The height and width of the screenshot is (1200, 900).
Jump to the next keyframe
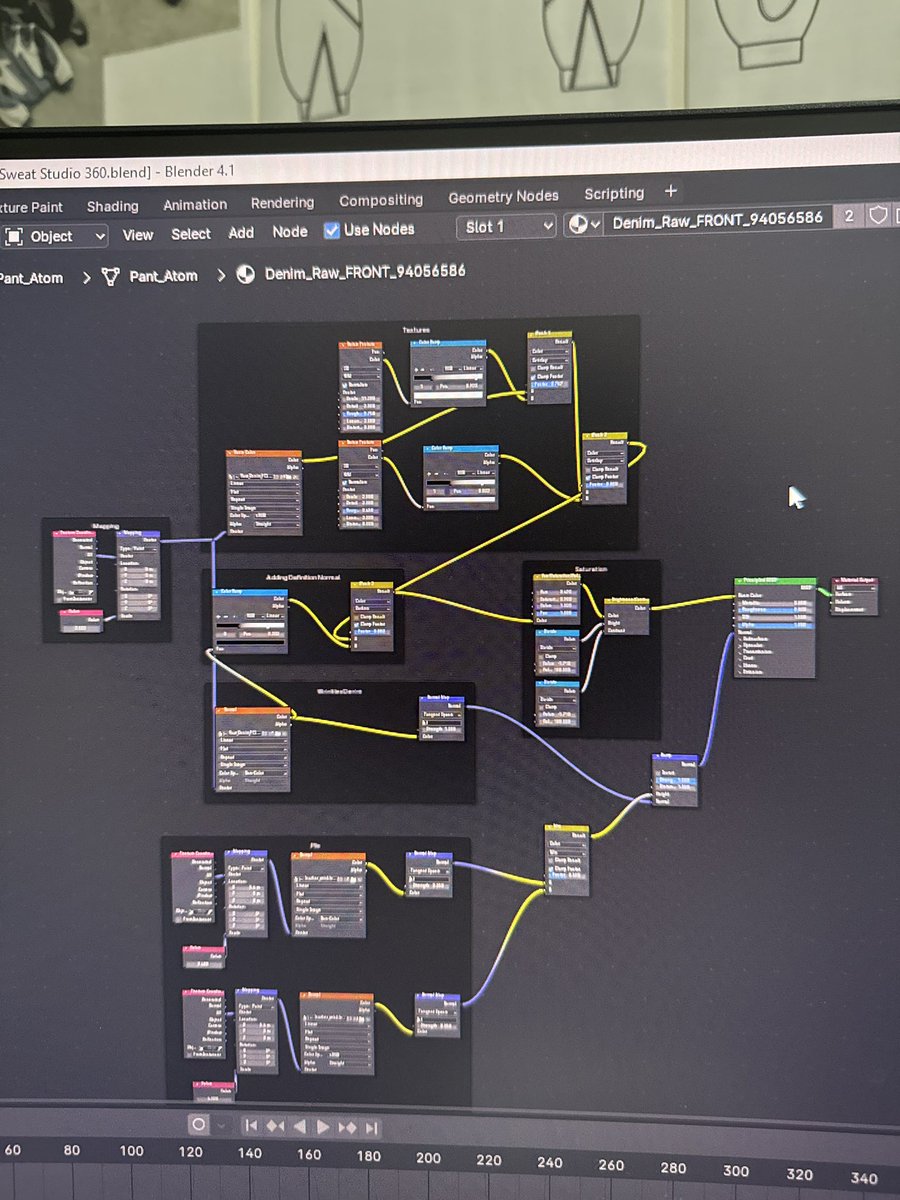347,1128
